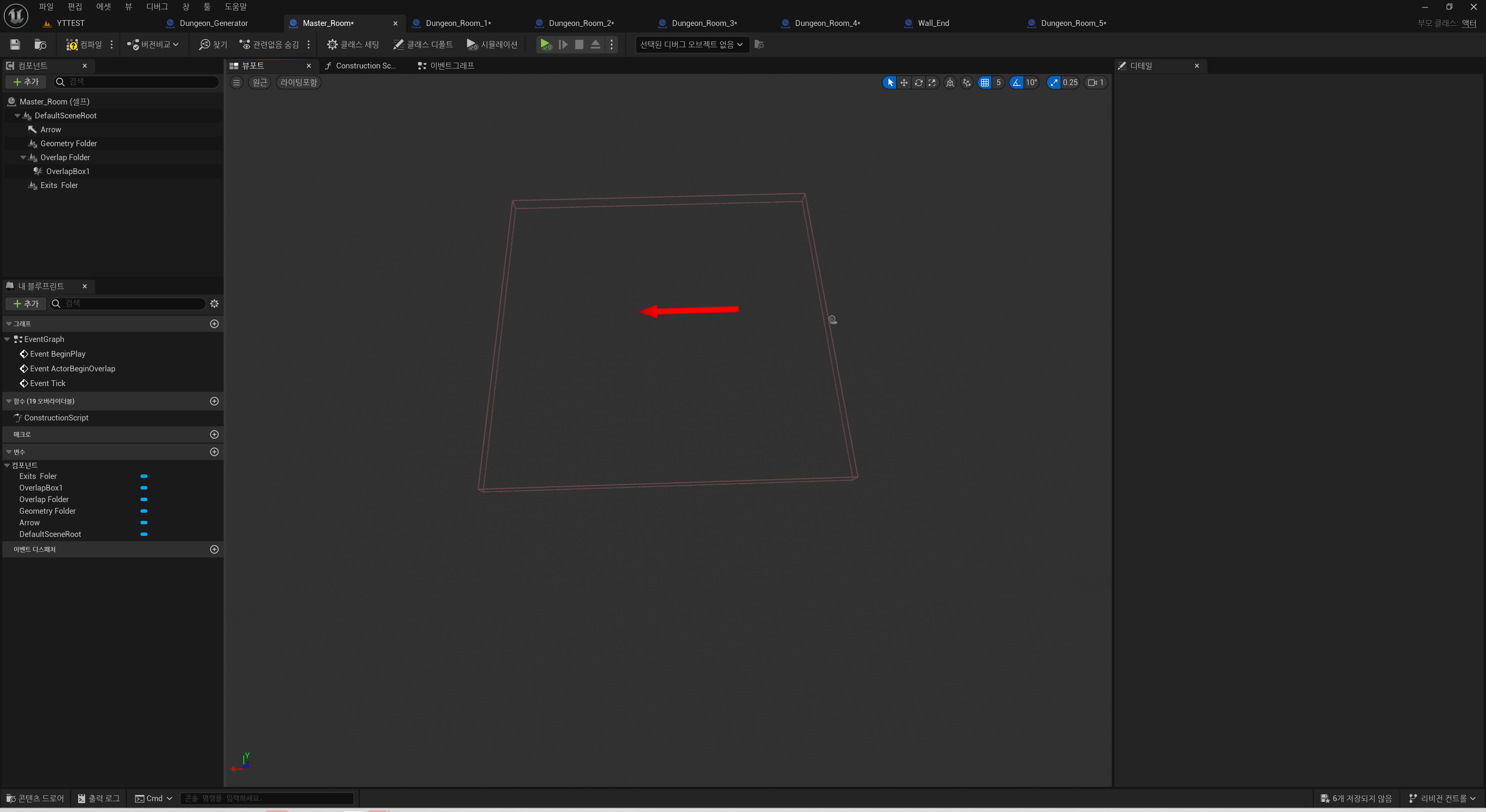Switch to the Dungeon_Generator tab
1486x812 pixels.
tap(214, 23)
